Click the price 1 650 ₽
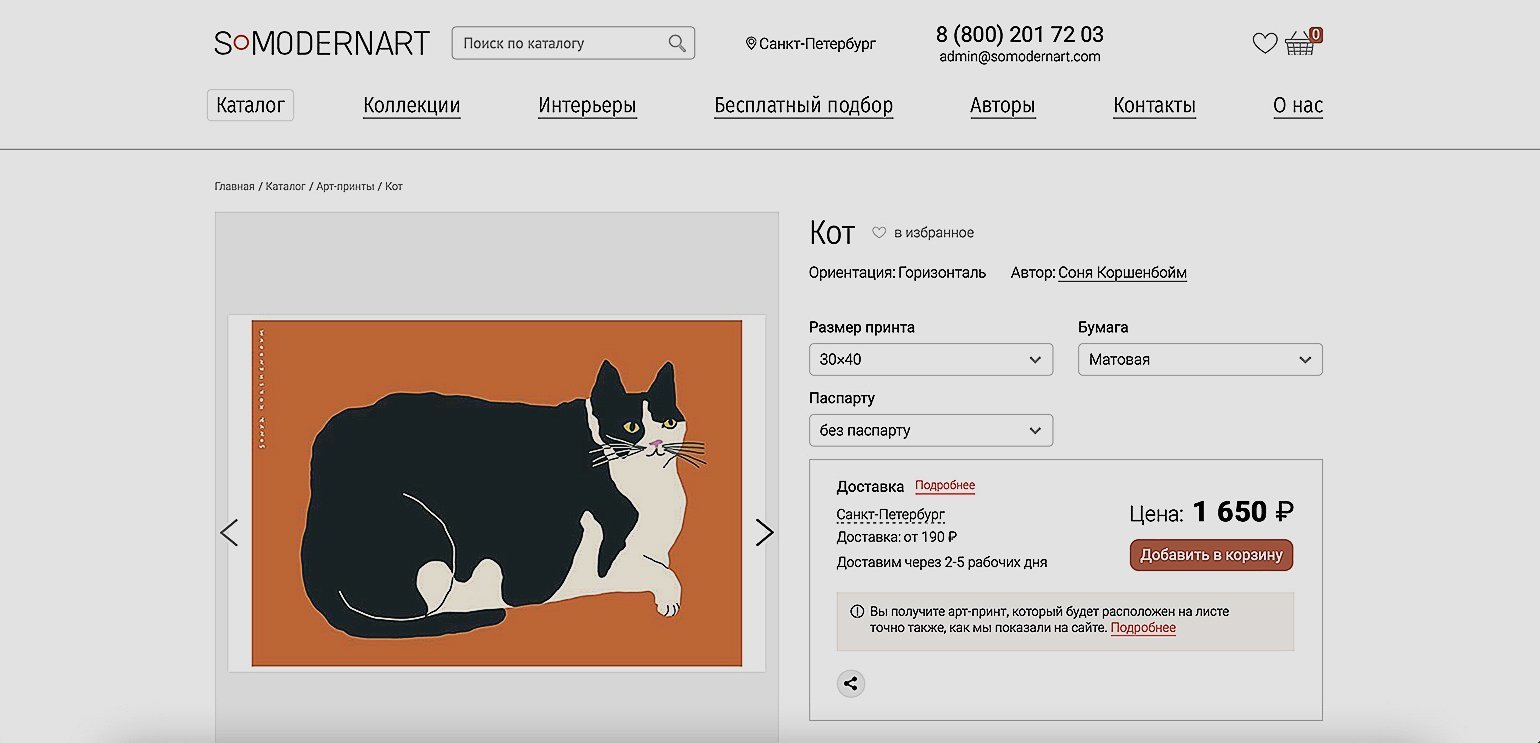This screenshot has height=743, width=1540. tap(1243, 512)
